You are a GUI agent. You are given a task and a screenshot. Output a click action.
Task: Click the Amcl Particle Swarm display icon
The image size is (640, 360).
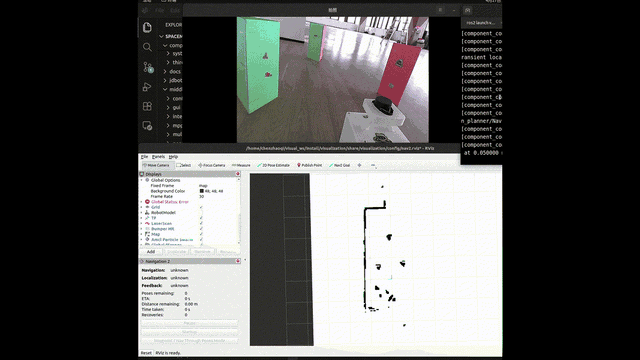[147, 240]
